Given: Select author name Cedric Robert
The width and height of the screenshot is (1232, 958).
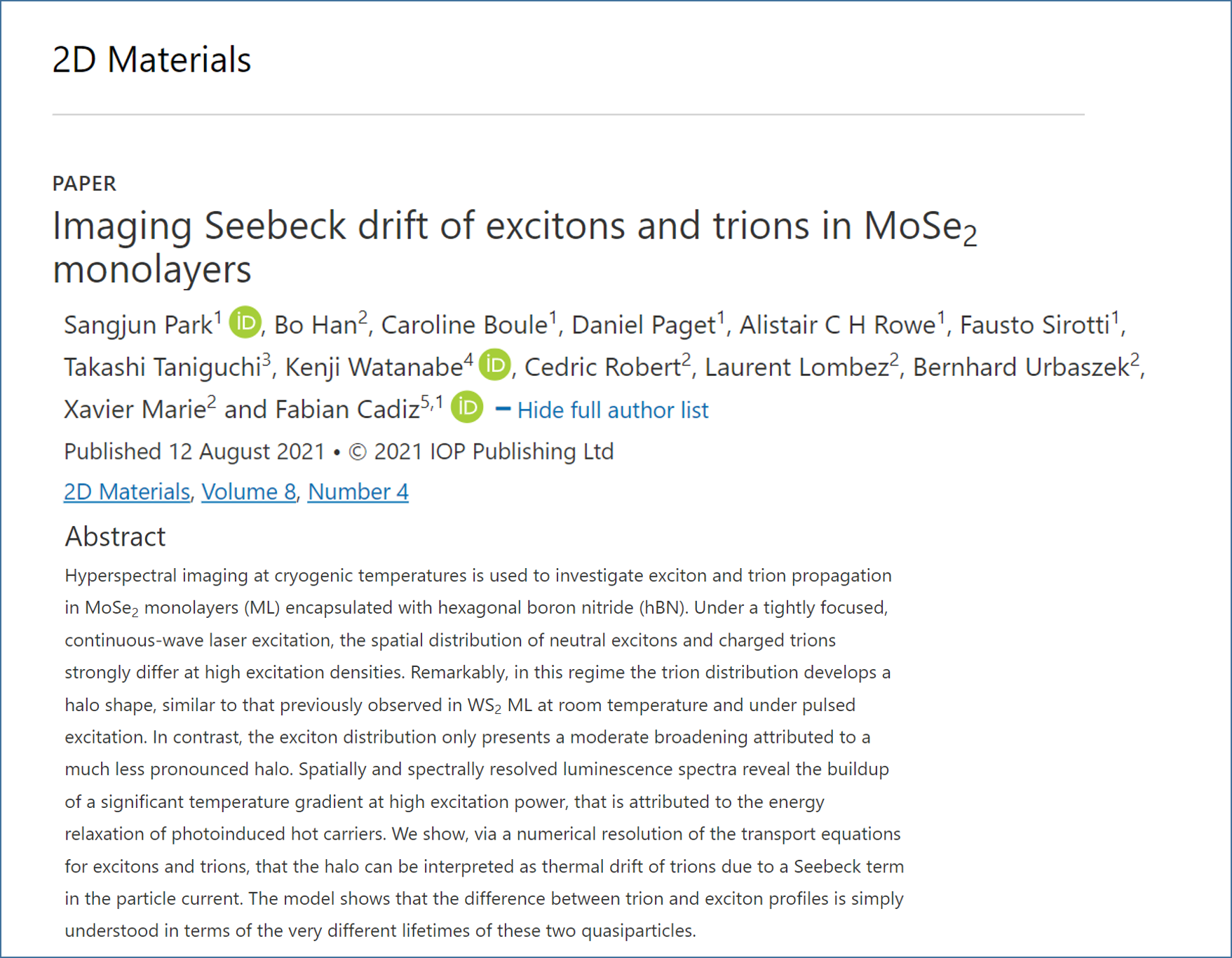Looking at the screenshot, I should 602,367.
